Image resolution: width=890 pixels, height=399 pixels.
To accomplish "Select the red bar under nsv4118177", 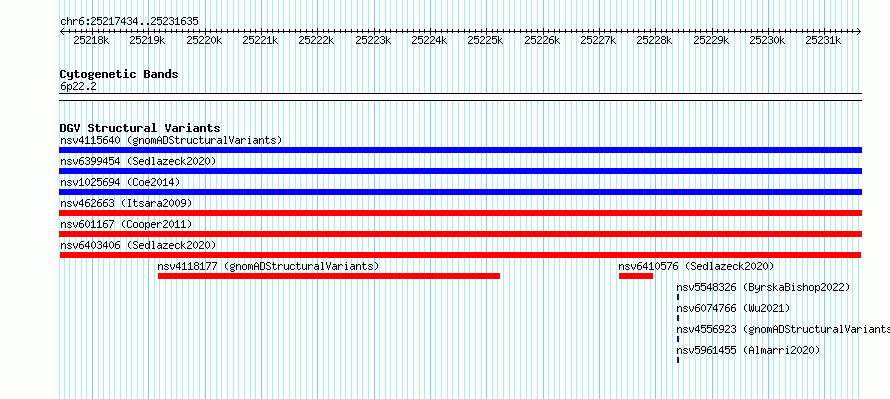I will 329,276.
